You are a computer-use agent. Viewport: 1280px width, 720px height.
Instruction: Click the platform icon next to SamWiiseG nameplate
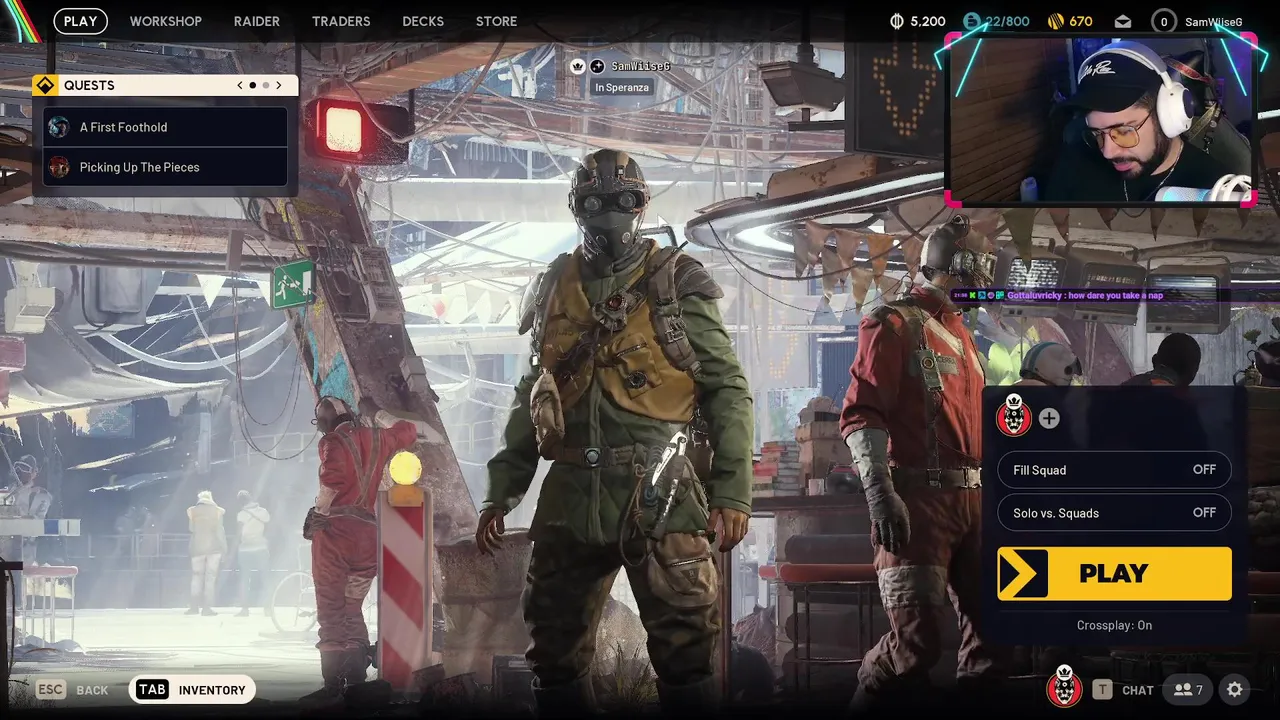click(597, 66)
